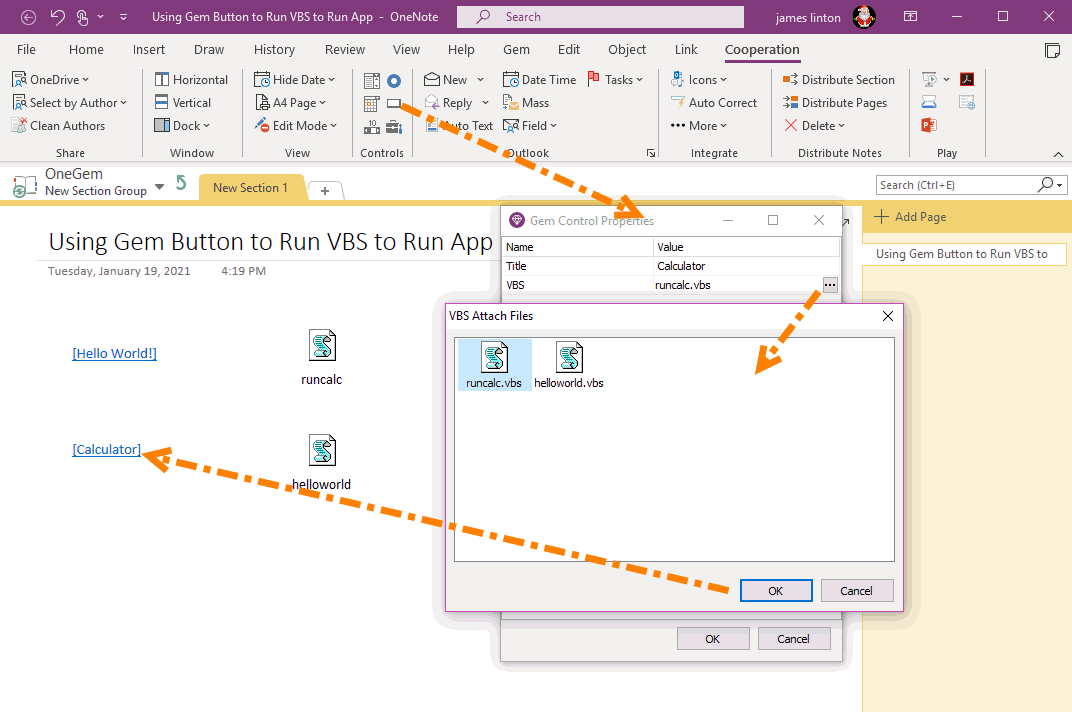1072x712 pixels.
Task: Open the File menu
Action: click(x=26, y=50)
